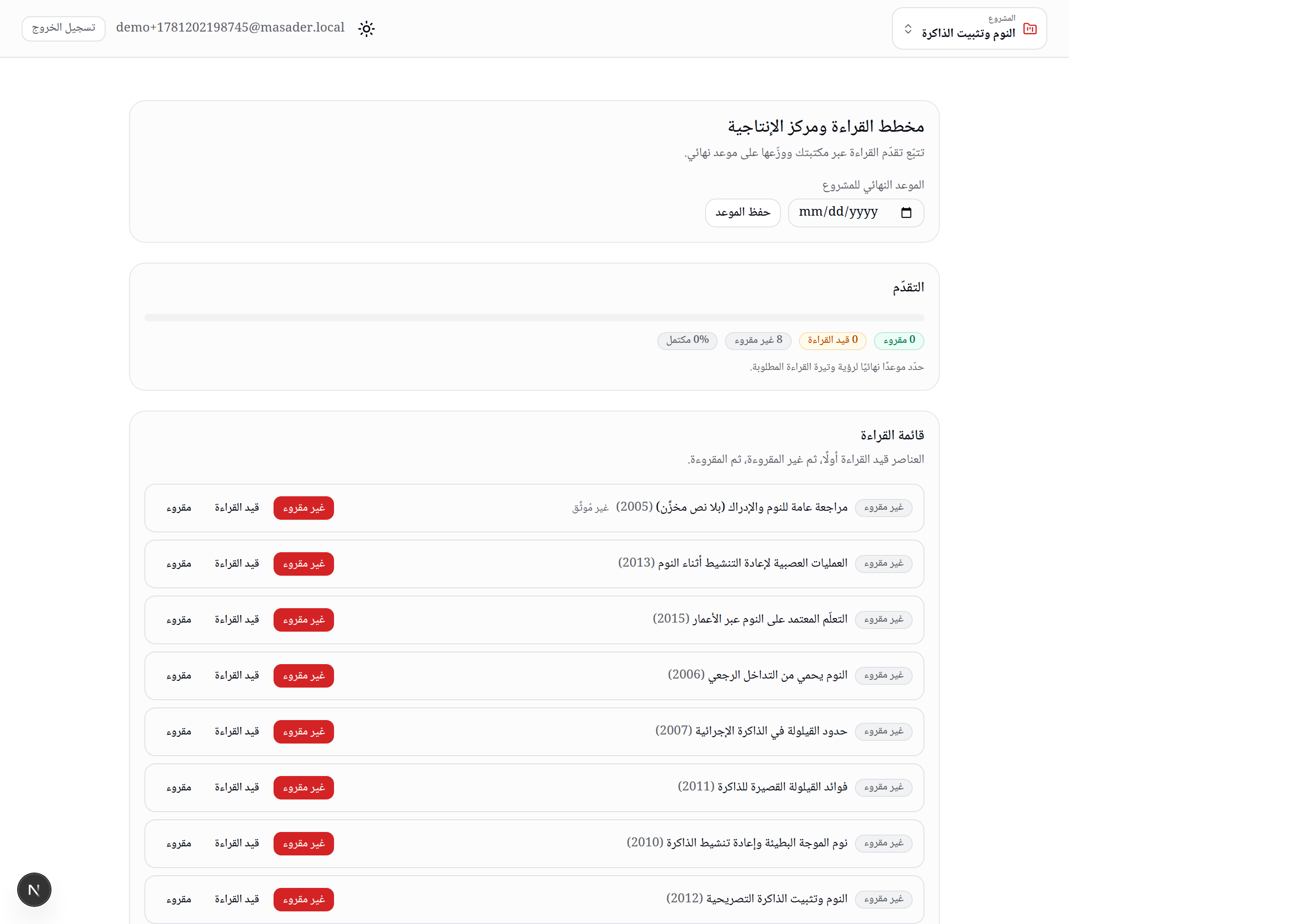Mark الذاكرة التصريحية (2012) row as مقروء
Screen dimensions: 1300x924
pyautogui.click(x=179, y=899)
